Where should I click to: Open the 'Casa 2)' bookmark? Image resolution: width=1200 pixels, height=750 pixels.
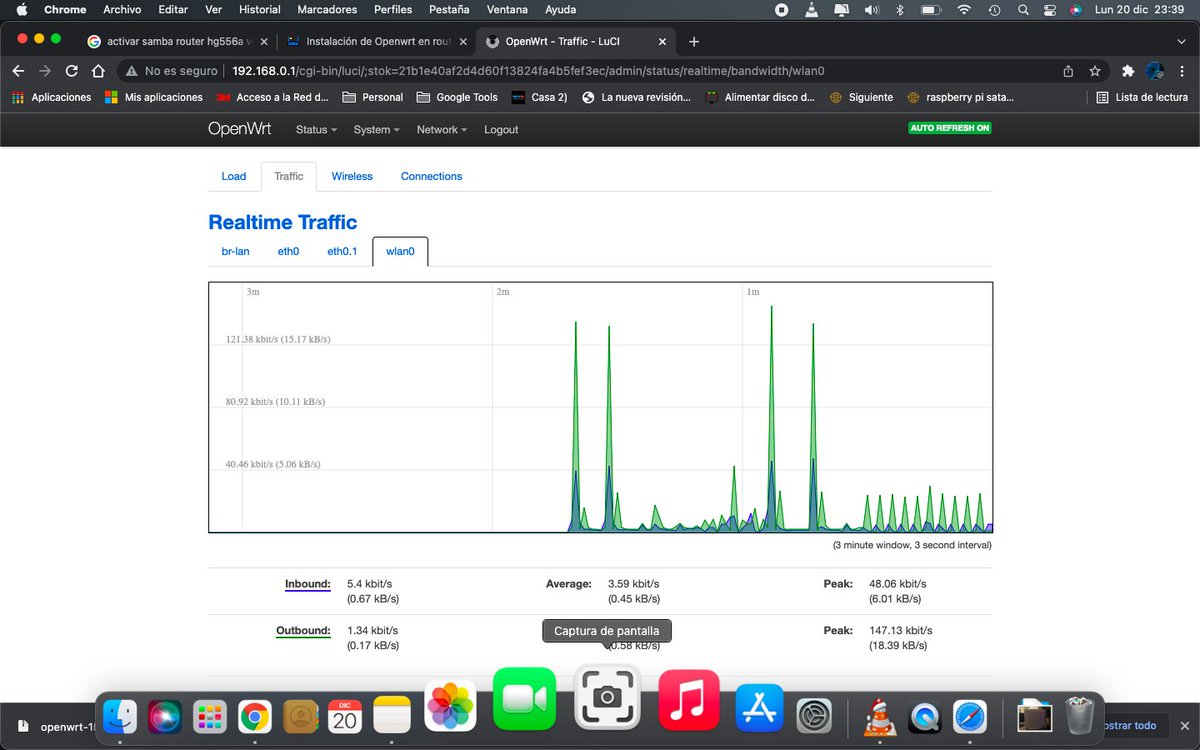coord(540,97)
